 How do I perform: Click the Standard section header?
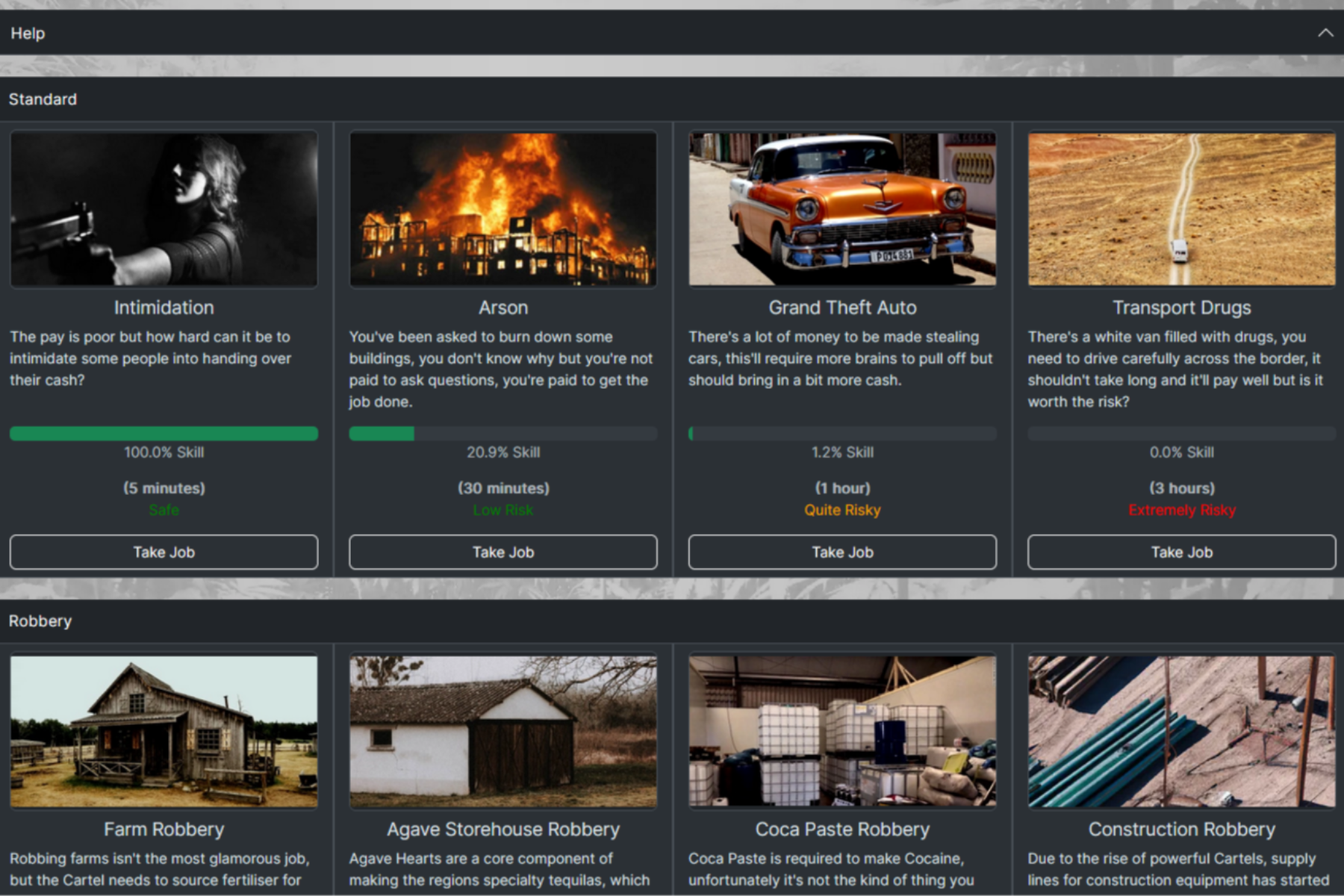pos(43,99)
